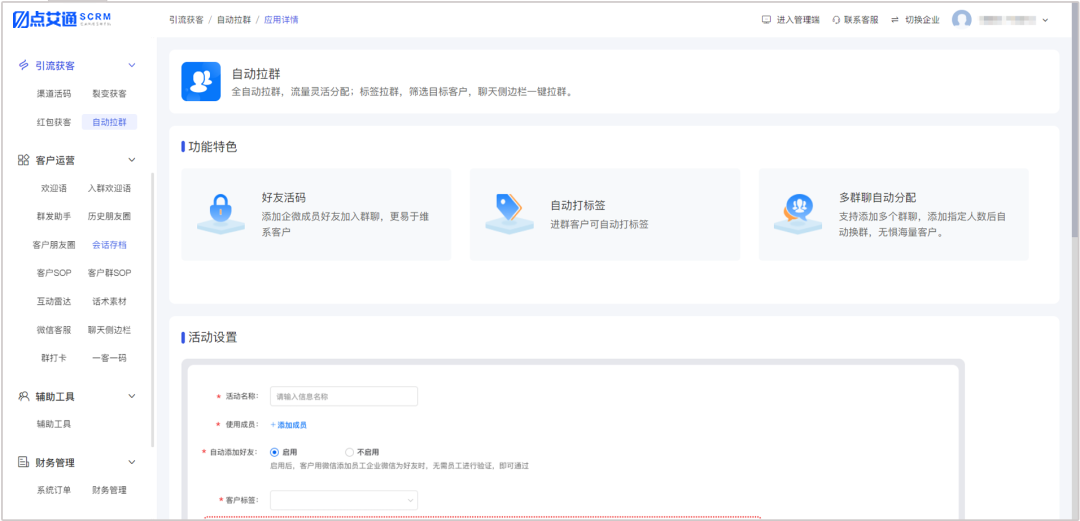Click the 点艾通 SCRM logo
Image resolution: width=1080 pixels, height=521 pixels.
pyautogui.click(x=62, y=19)
